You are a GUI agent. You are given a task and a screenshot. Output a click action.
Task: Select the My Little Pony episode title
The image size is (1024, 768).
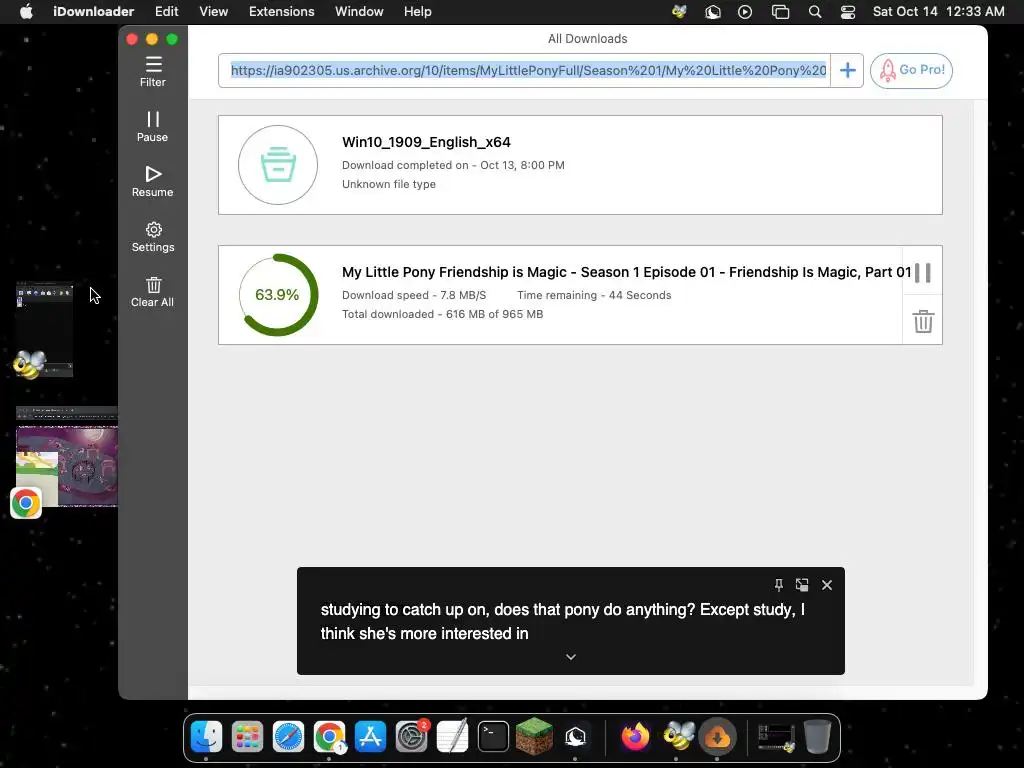626,272
